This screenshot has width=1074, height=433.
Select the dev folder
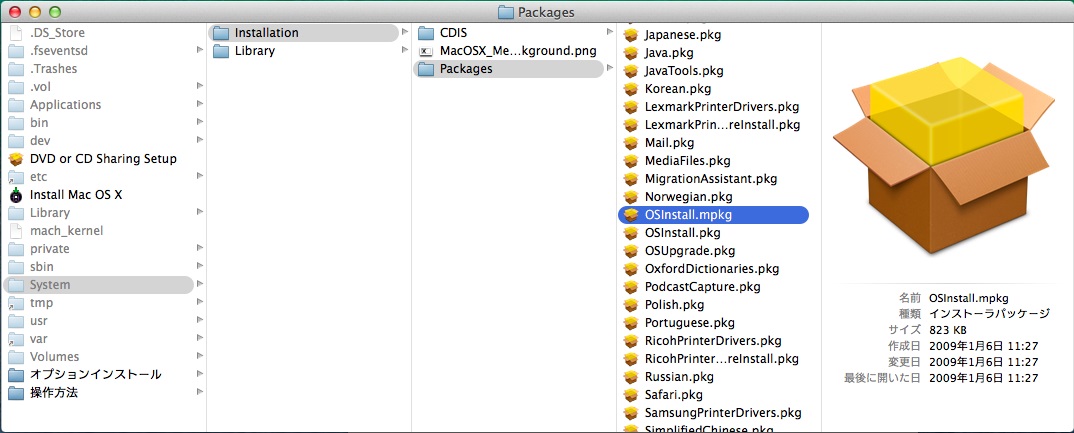pos(40,140)
